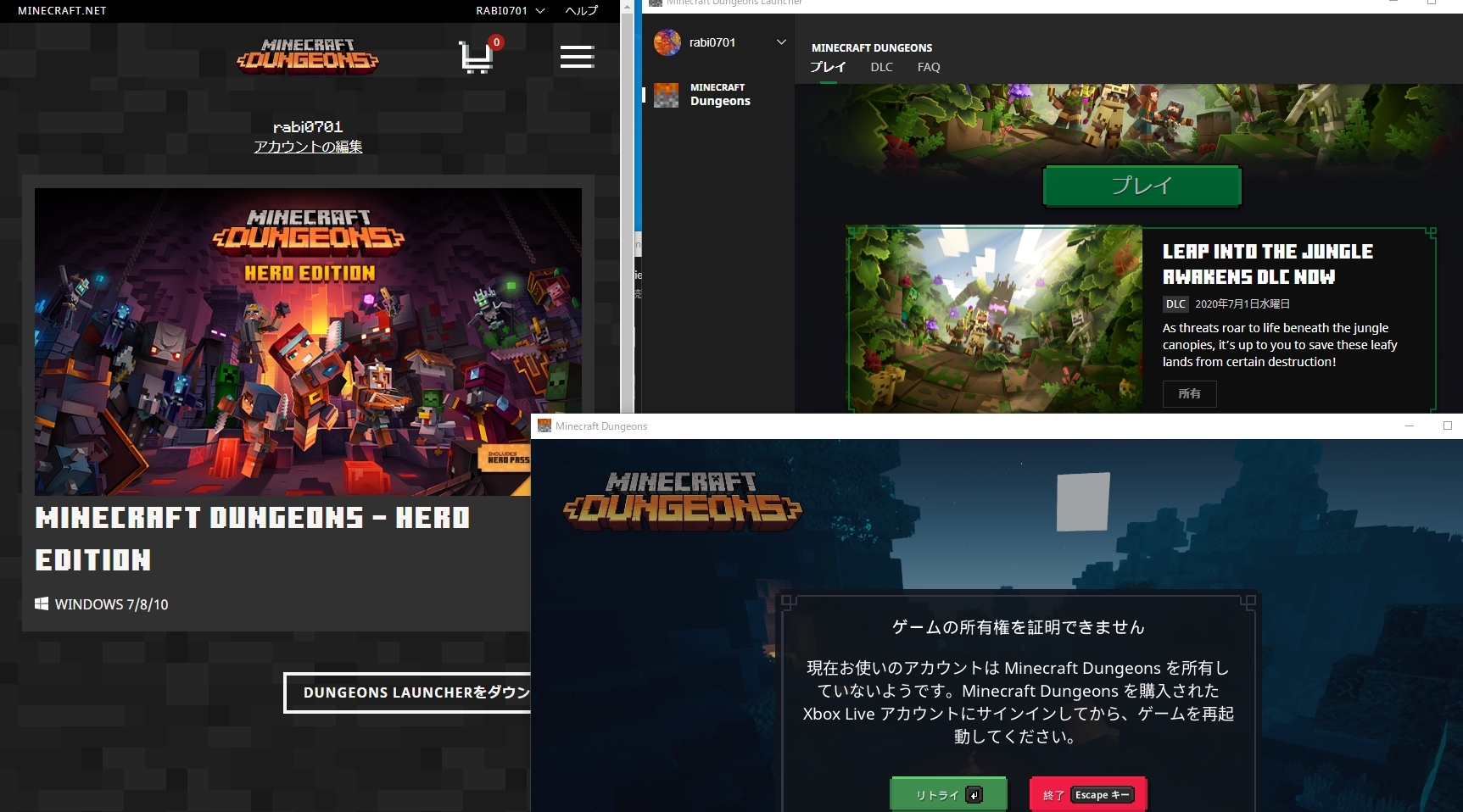Click the green プレイ button in launcher
The width and height of the screenshot is (1463, 812).
pos(1142,186)
